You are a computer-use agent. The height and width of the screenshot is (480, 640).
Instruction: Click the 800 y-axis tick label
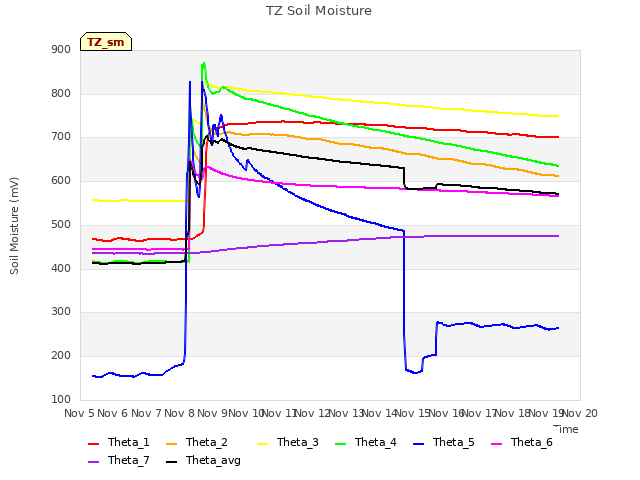61,93
